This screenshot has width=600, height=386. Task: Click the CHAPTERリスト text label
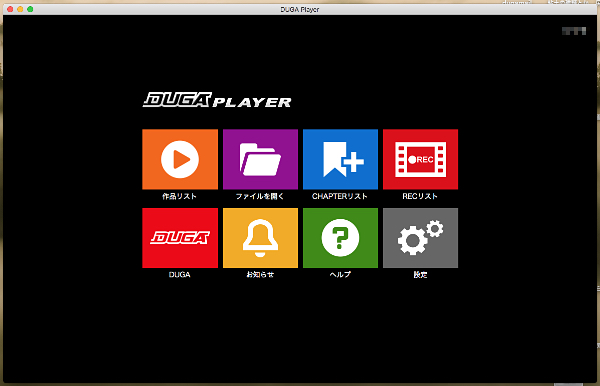click(340, 196)
